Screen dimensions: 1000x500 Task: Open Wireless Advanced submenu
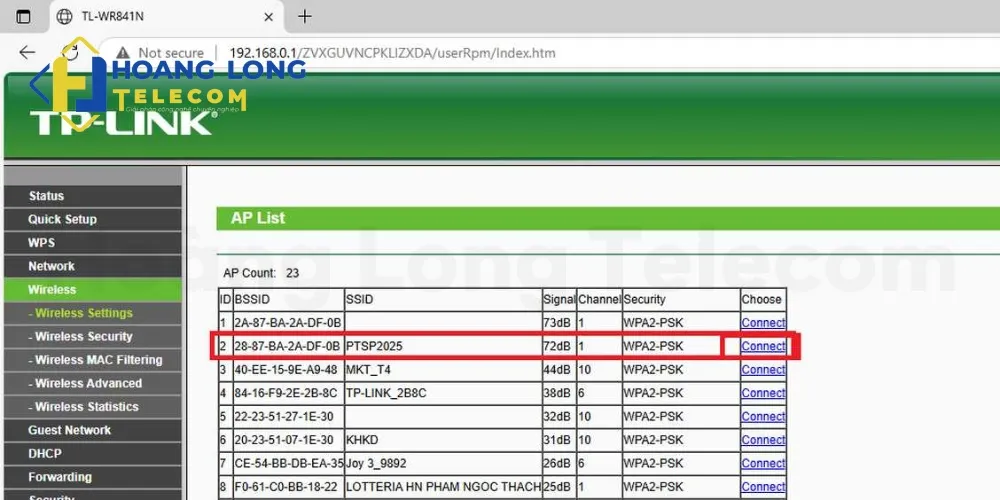(x=93, y=383)
